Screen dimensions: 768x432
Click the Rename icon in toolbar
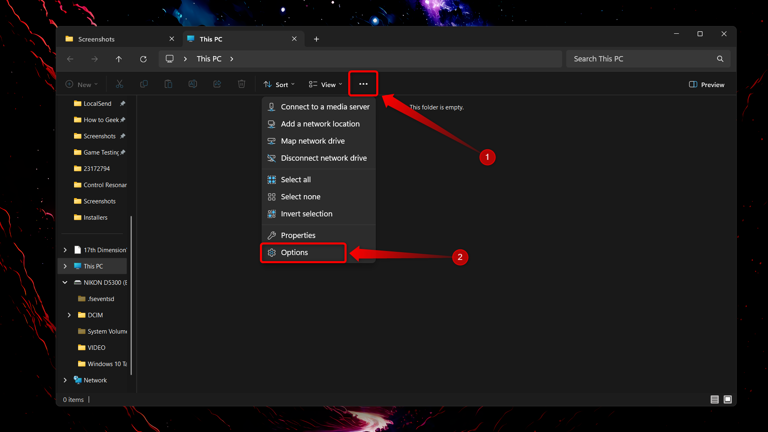[192, 84]
